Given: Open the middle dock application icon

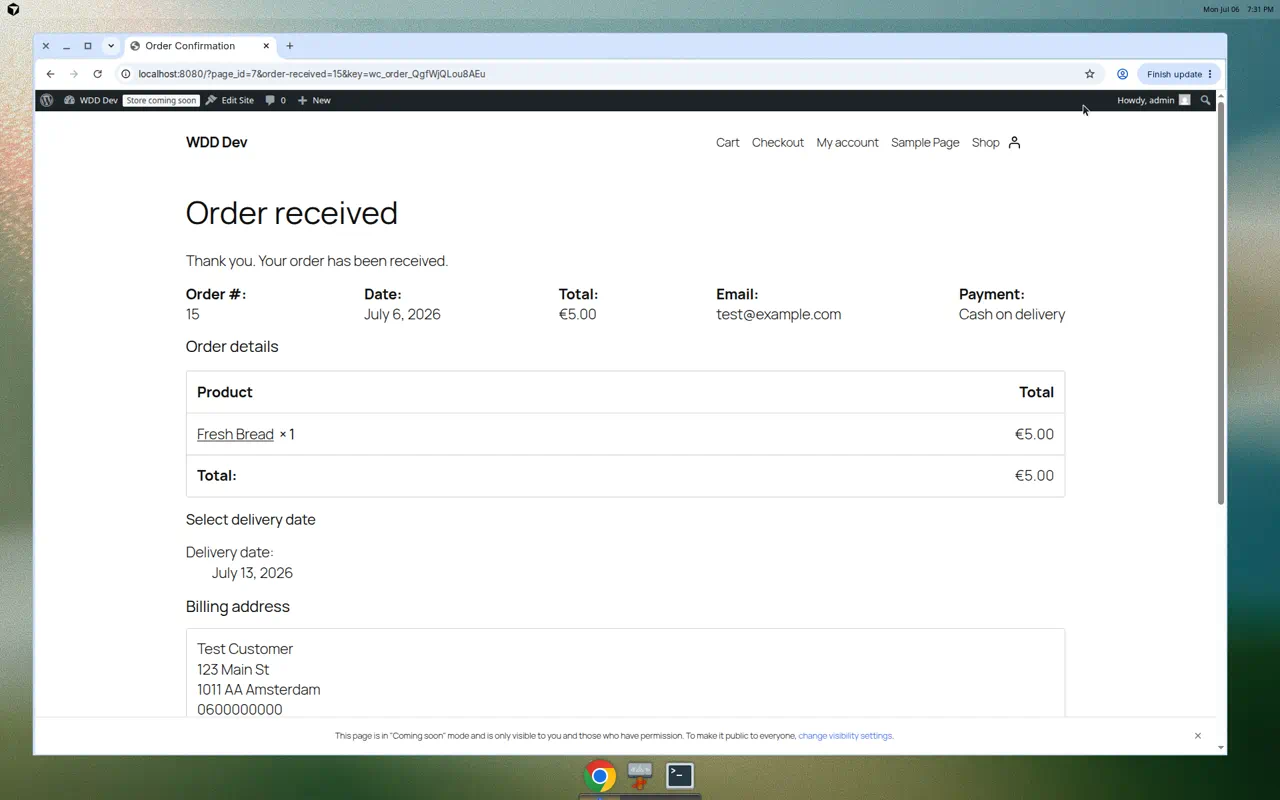Looking at the screenshot, I should pyautogui.click(x=640, y=775).
